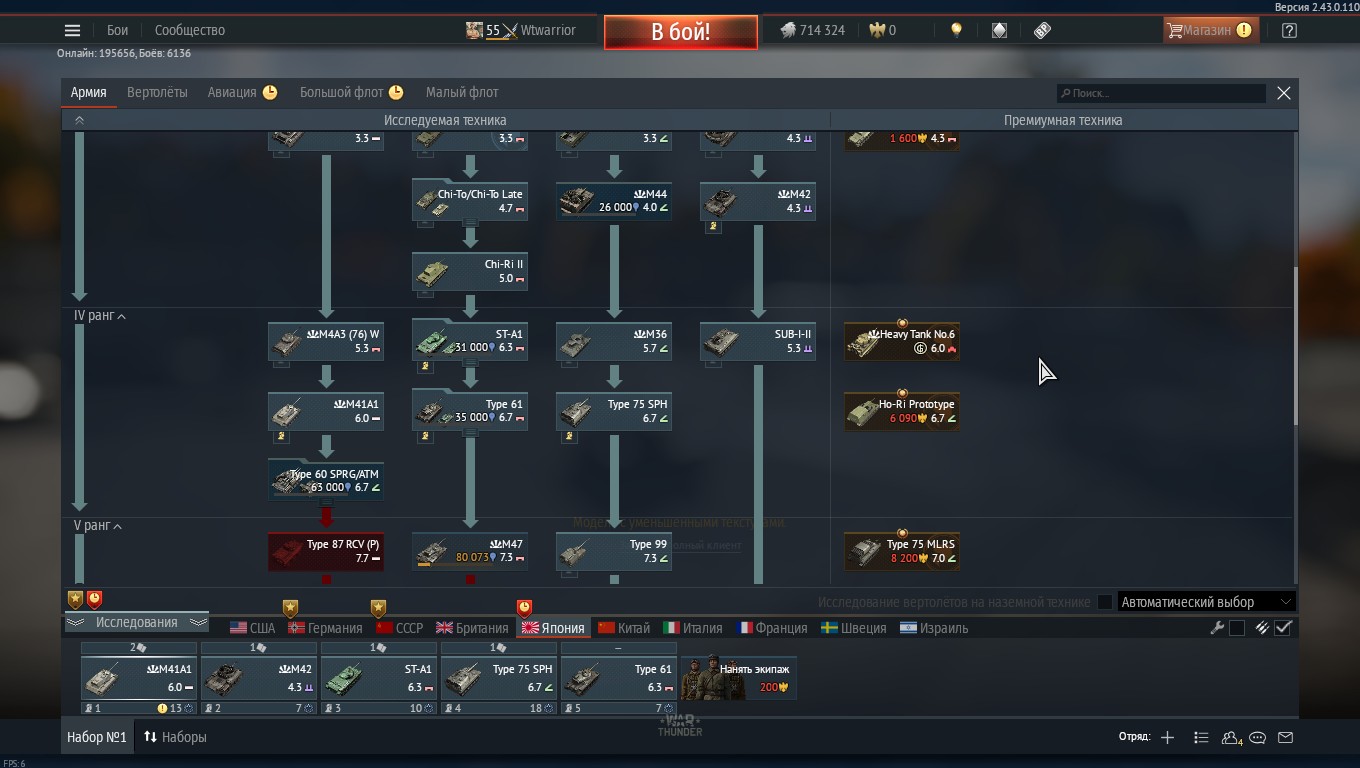Screen dimensions: 1360x768
Task: Select the Type 99 vehicle
Action: pos(614,551)
